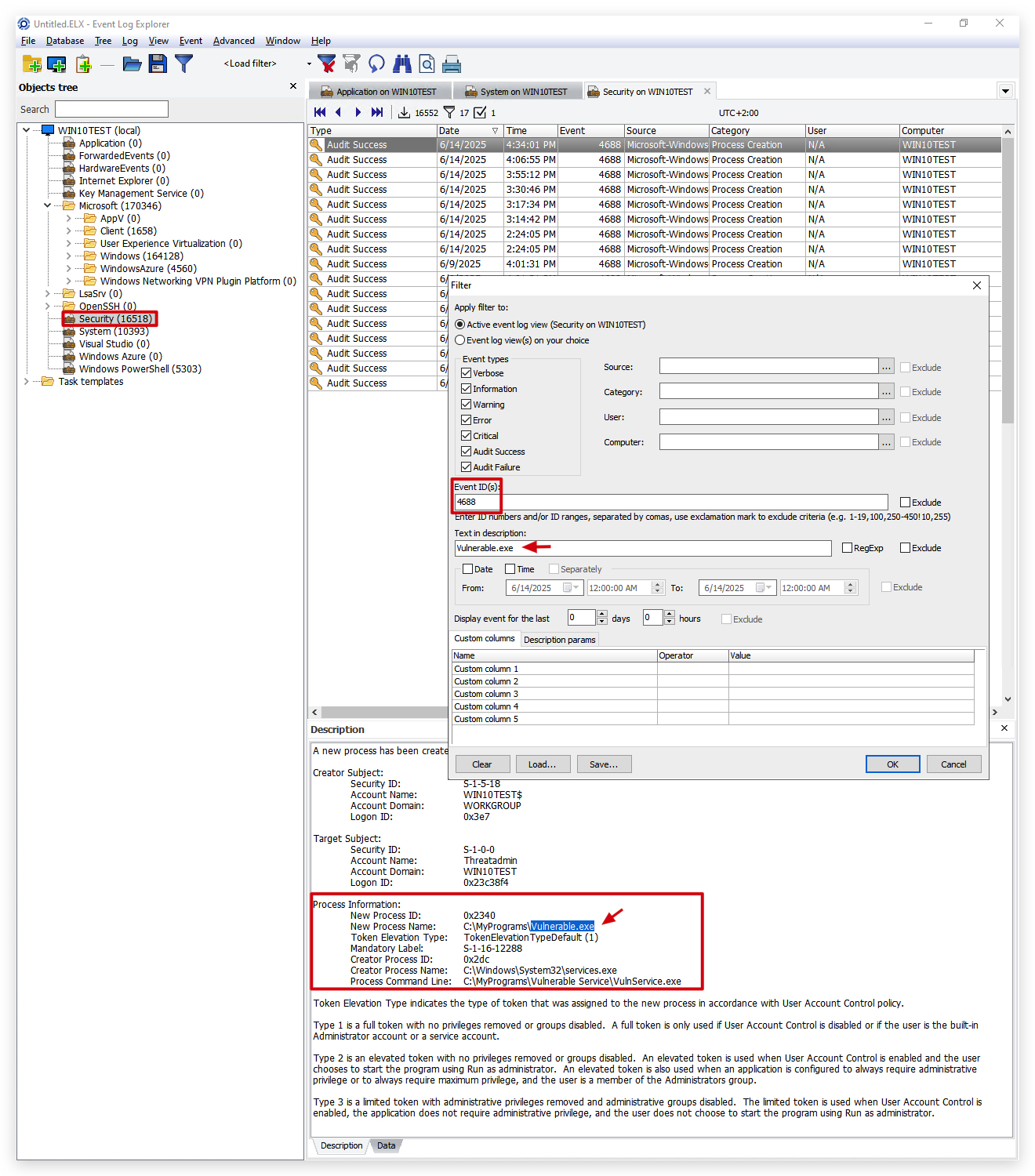Collapse the Microsoft tree node
This screenshot has width=1035, height=1176.
[x=48, y=206]
